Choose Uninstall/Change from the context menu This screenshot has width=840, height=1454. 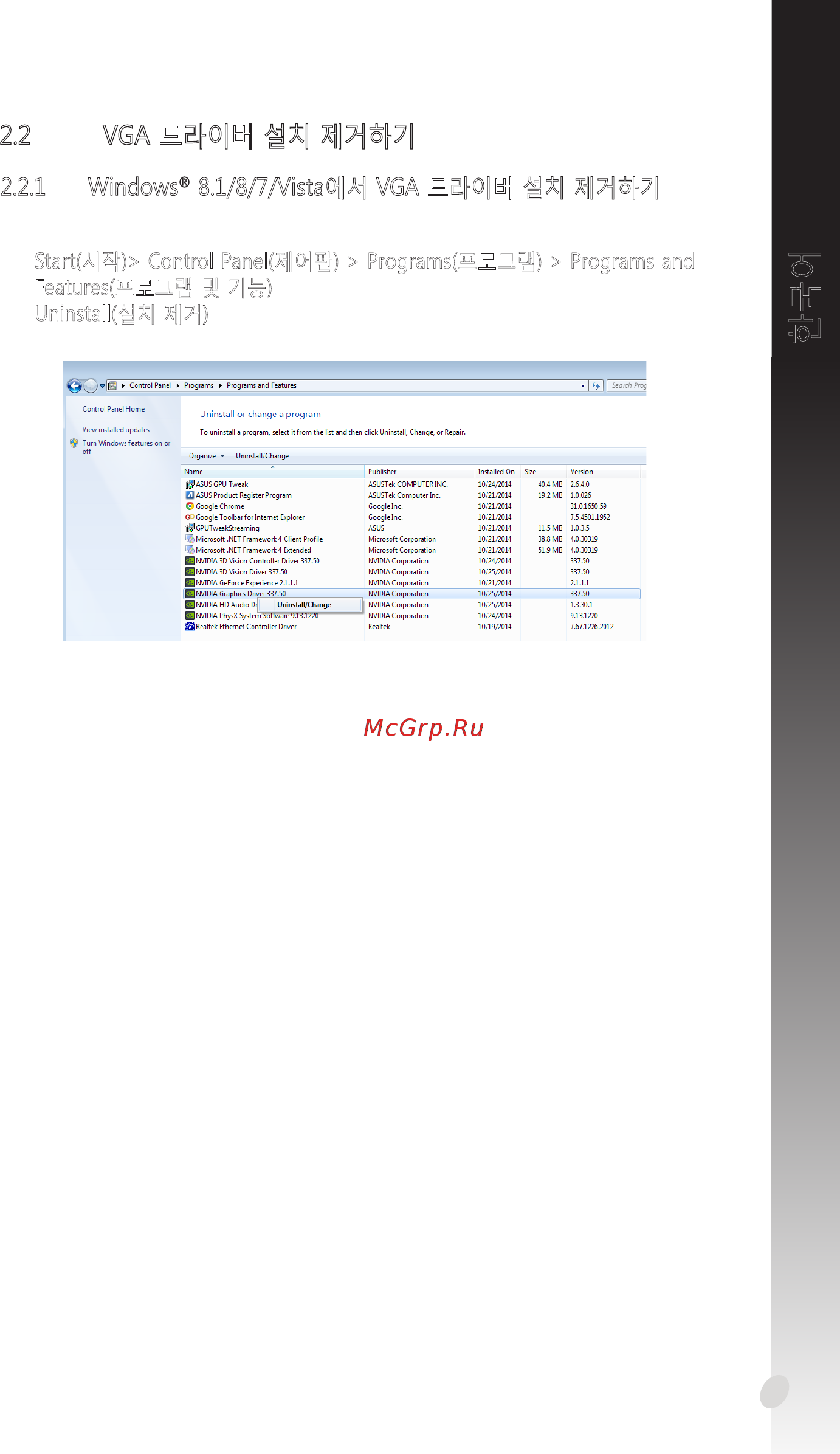310,605
